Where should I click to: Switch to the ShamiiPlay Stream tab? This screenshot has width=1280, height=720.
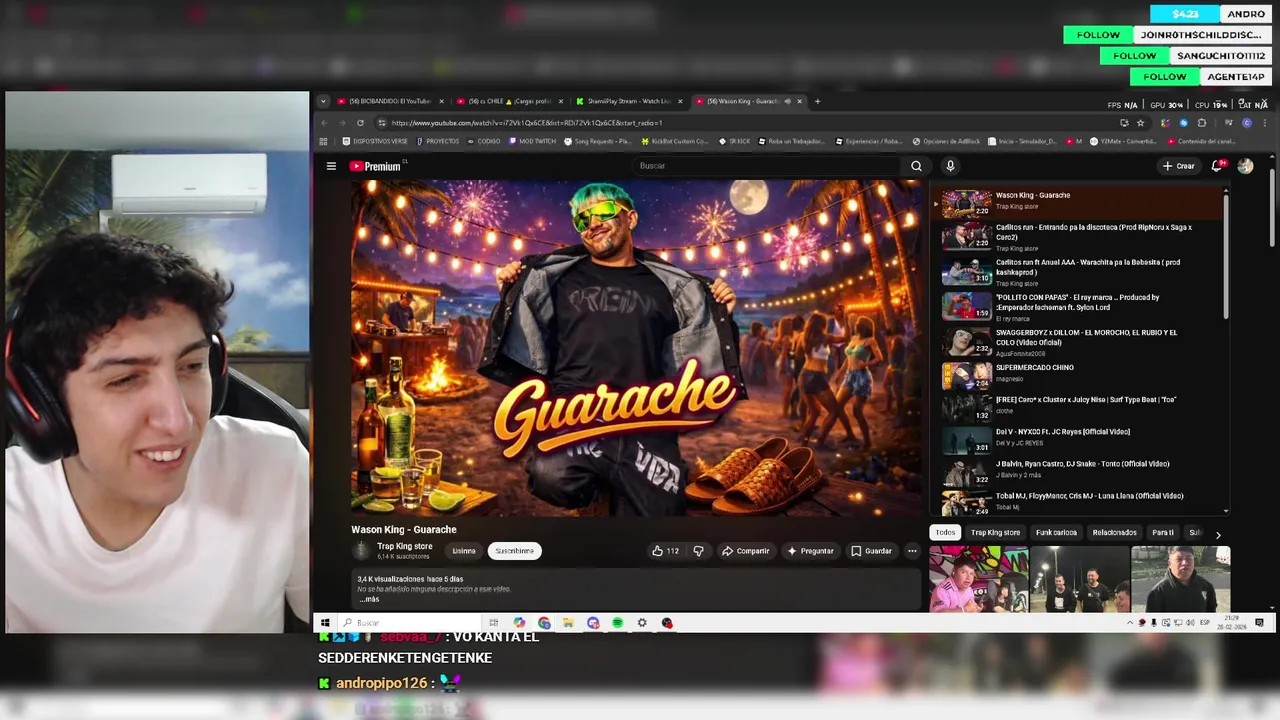[628, 101]
